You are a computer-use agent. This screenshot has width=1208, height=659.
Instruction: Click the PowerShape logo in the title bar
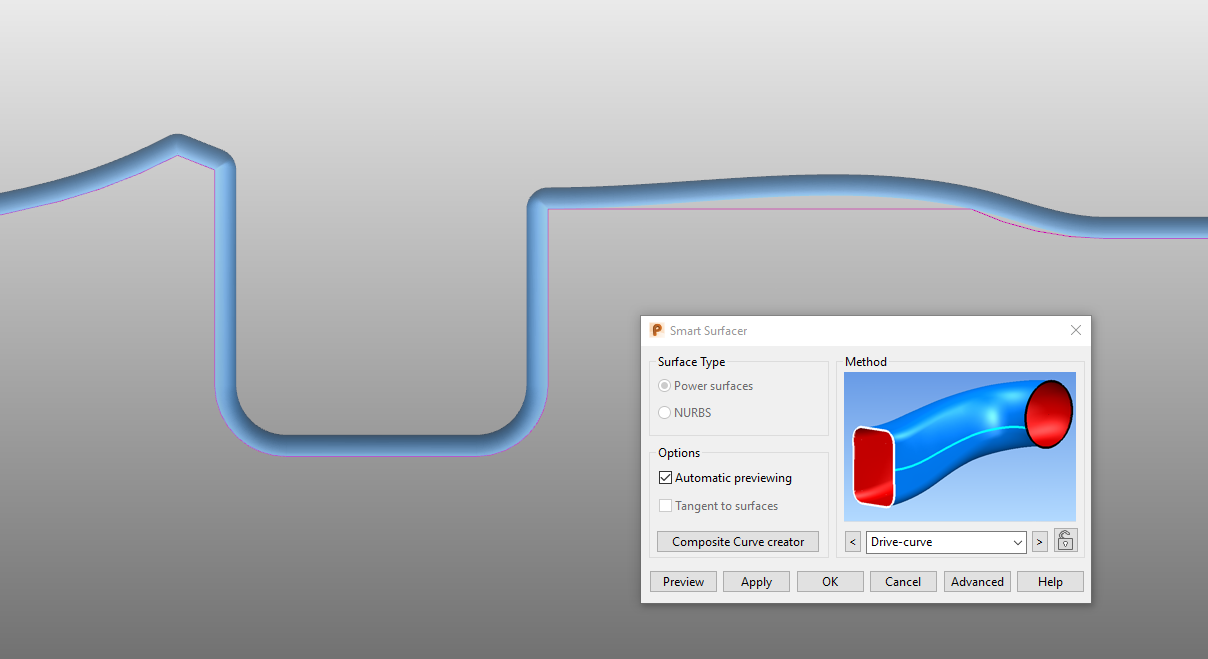657,330
